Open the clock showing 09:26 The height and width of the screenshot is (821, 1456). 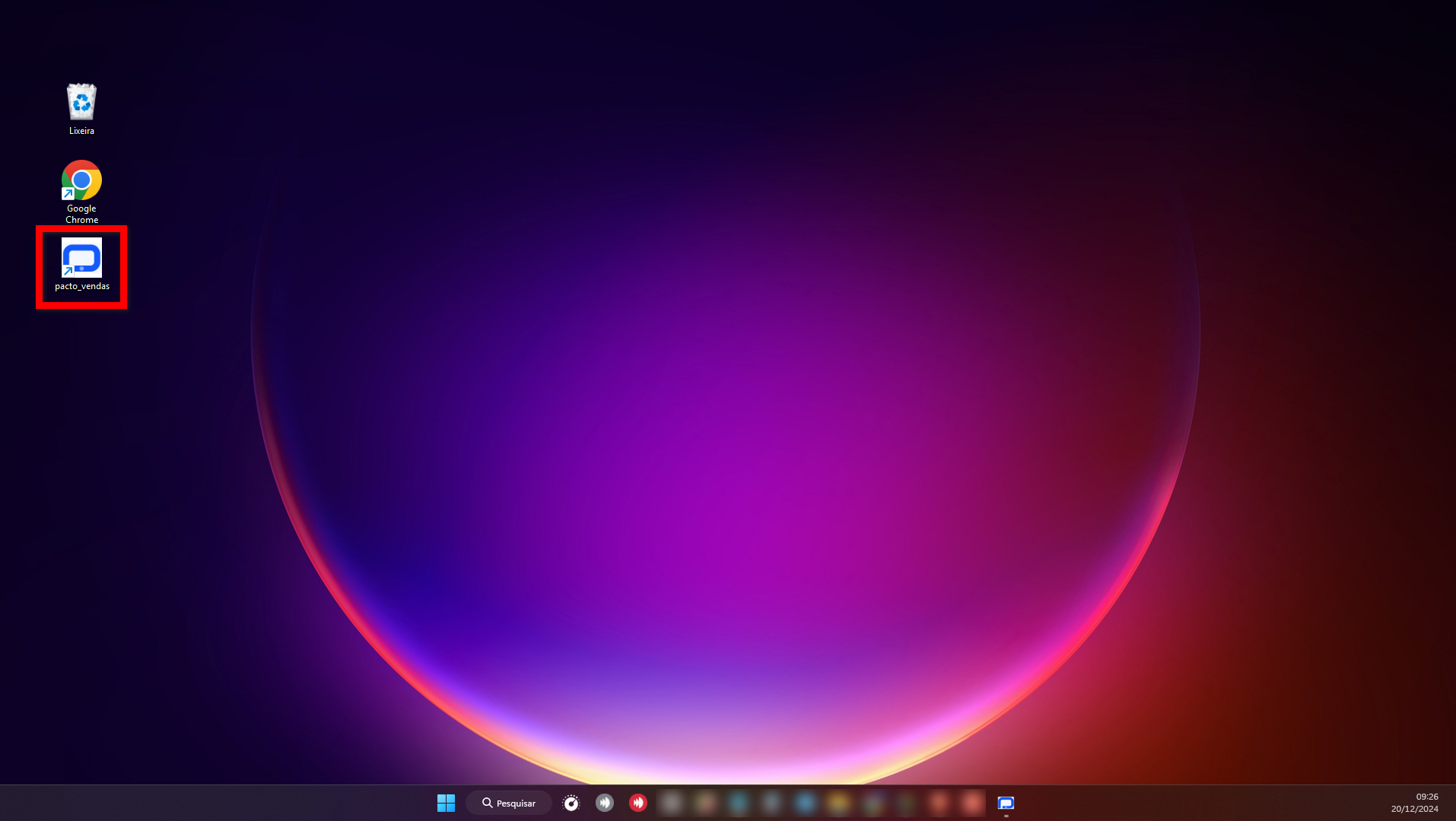(x=1426, y=797)
